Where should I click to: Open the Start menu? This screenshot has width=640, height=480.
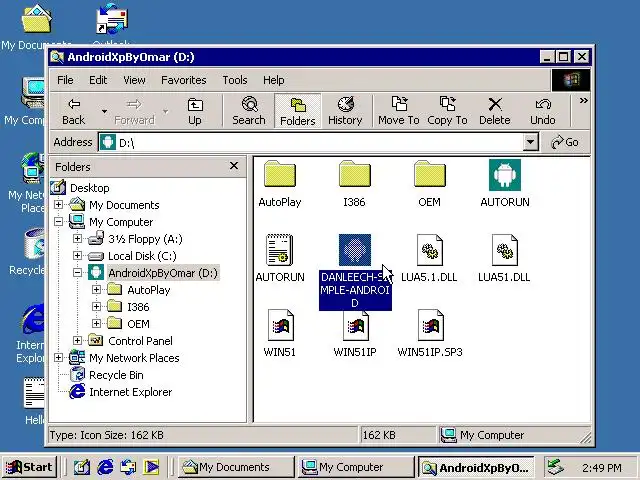(29, 467)
